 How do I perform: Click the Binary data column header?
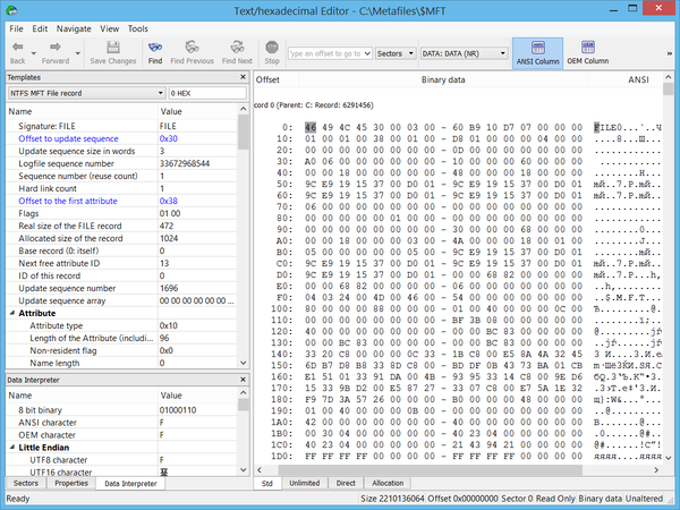[443, 80]
